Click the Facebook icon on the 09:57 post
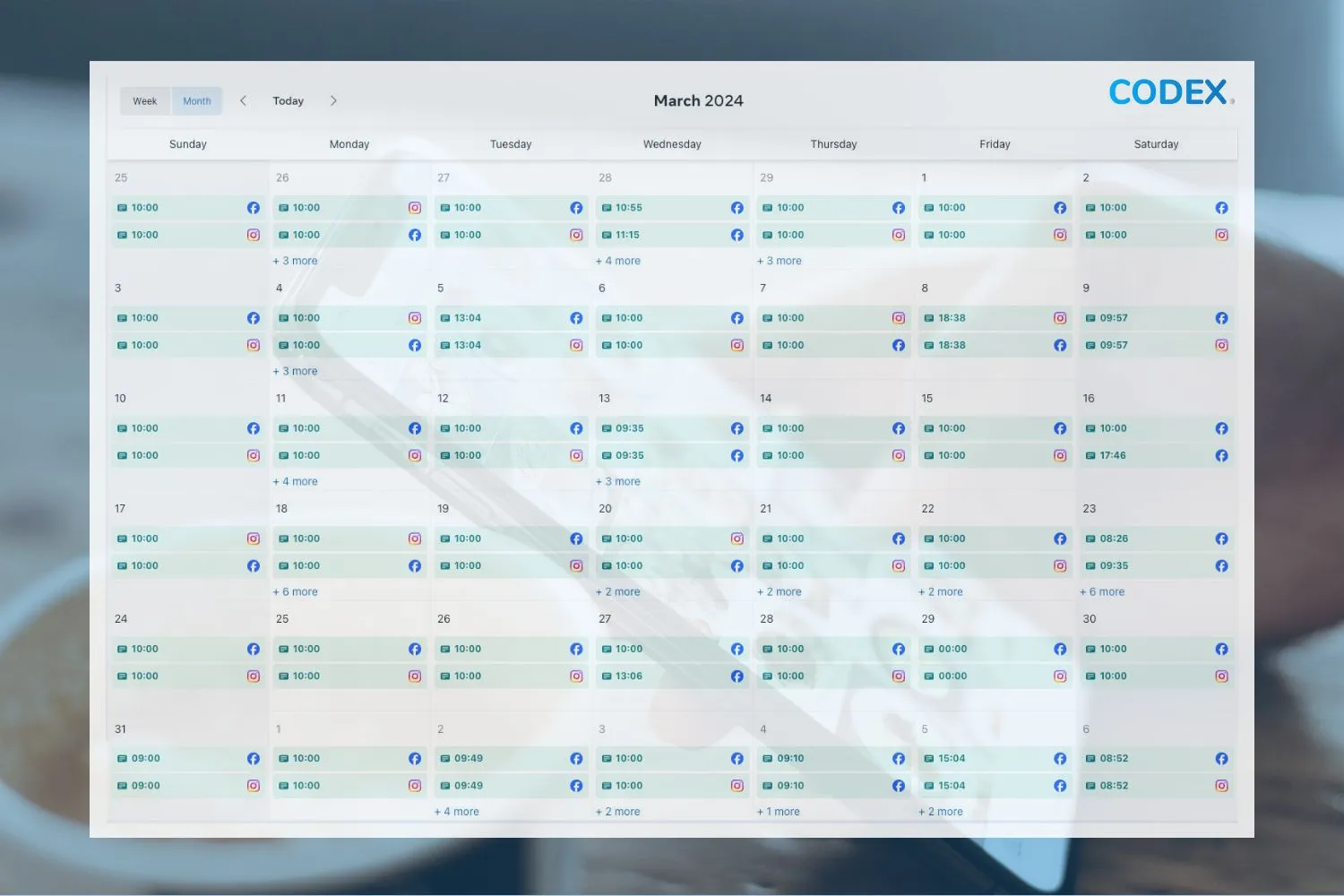 1221,318
